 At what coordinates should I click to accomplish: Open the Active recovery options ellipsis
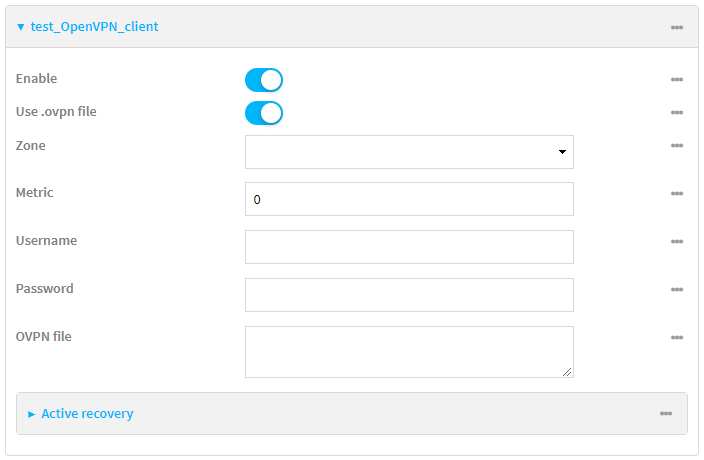pos(666,414)
